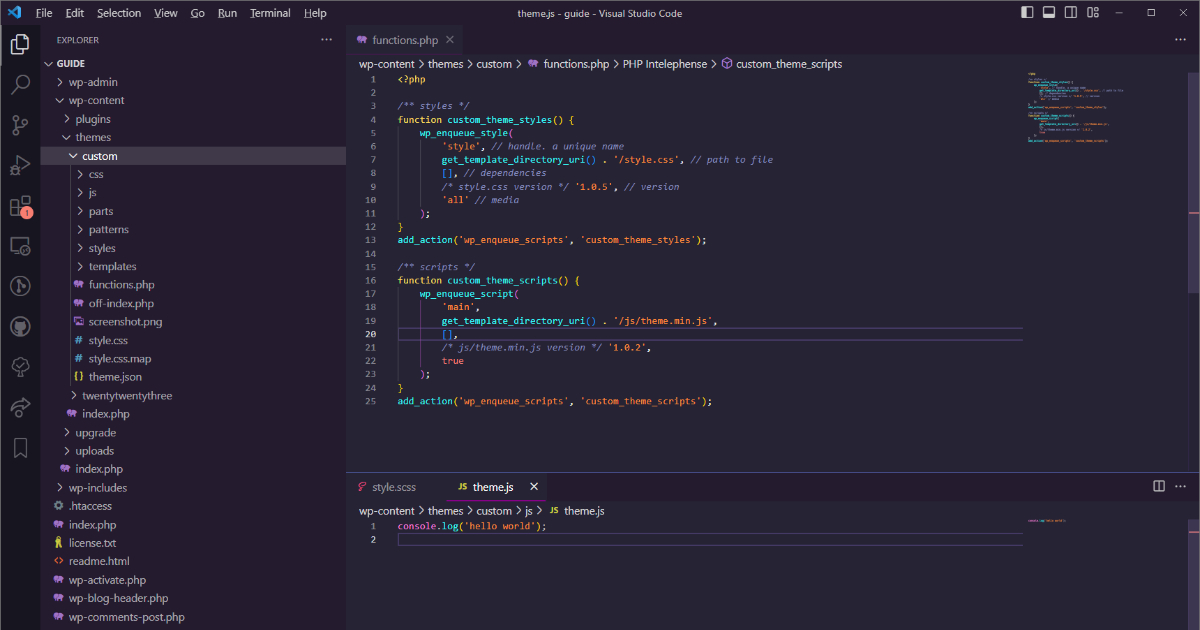Expand the wp-includes folder
1200x630 pixels.
pyautogui.click(x=193, y=488)
